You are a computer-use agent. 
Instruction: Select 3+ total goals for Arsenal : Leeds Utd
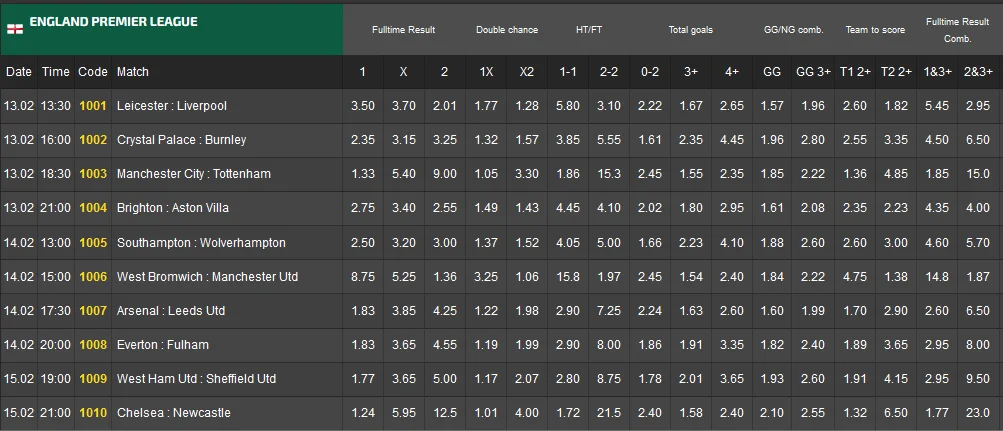coord(691,310)
